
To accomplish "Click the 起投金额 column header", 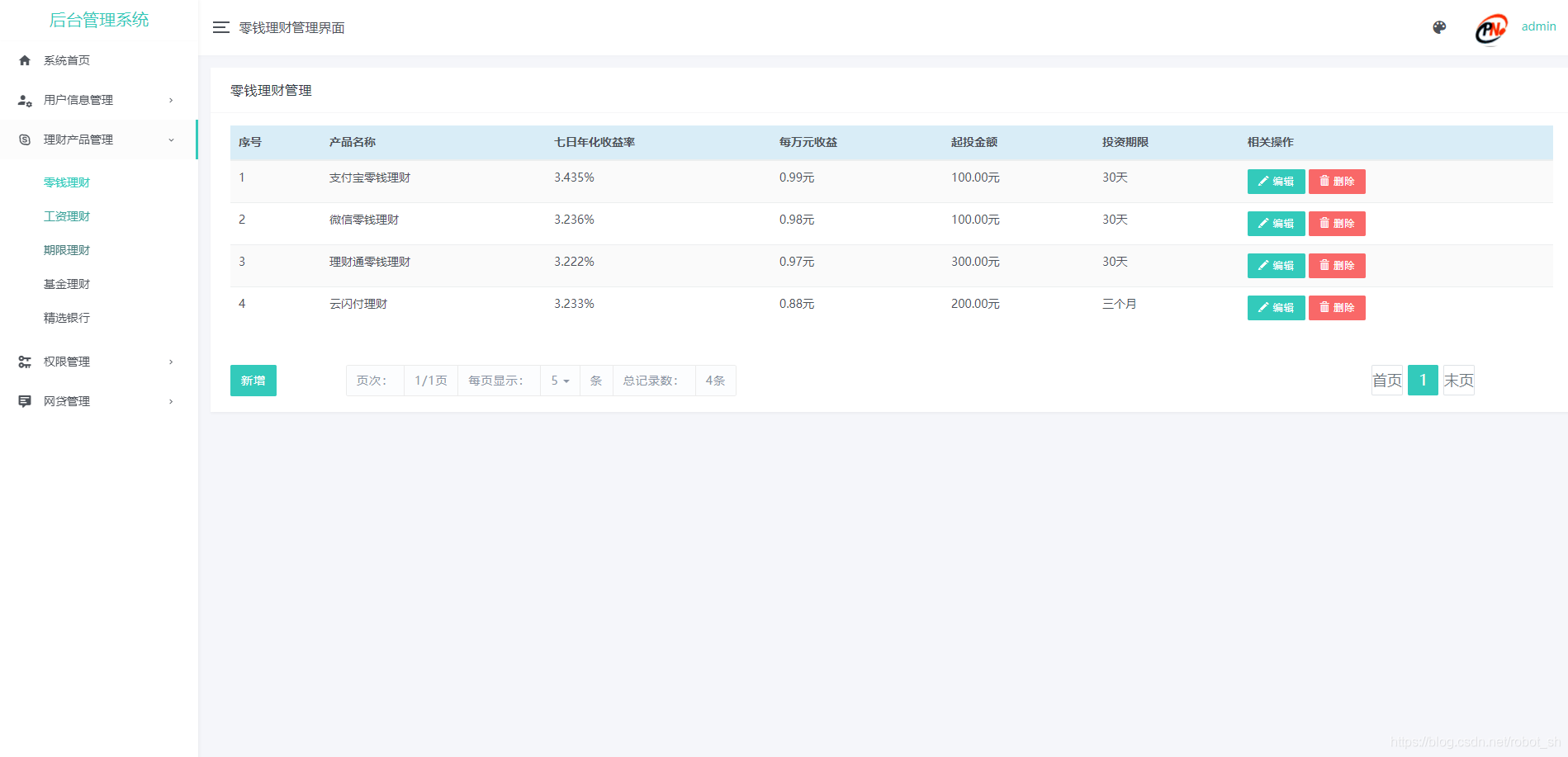I will pos(974,142).
